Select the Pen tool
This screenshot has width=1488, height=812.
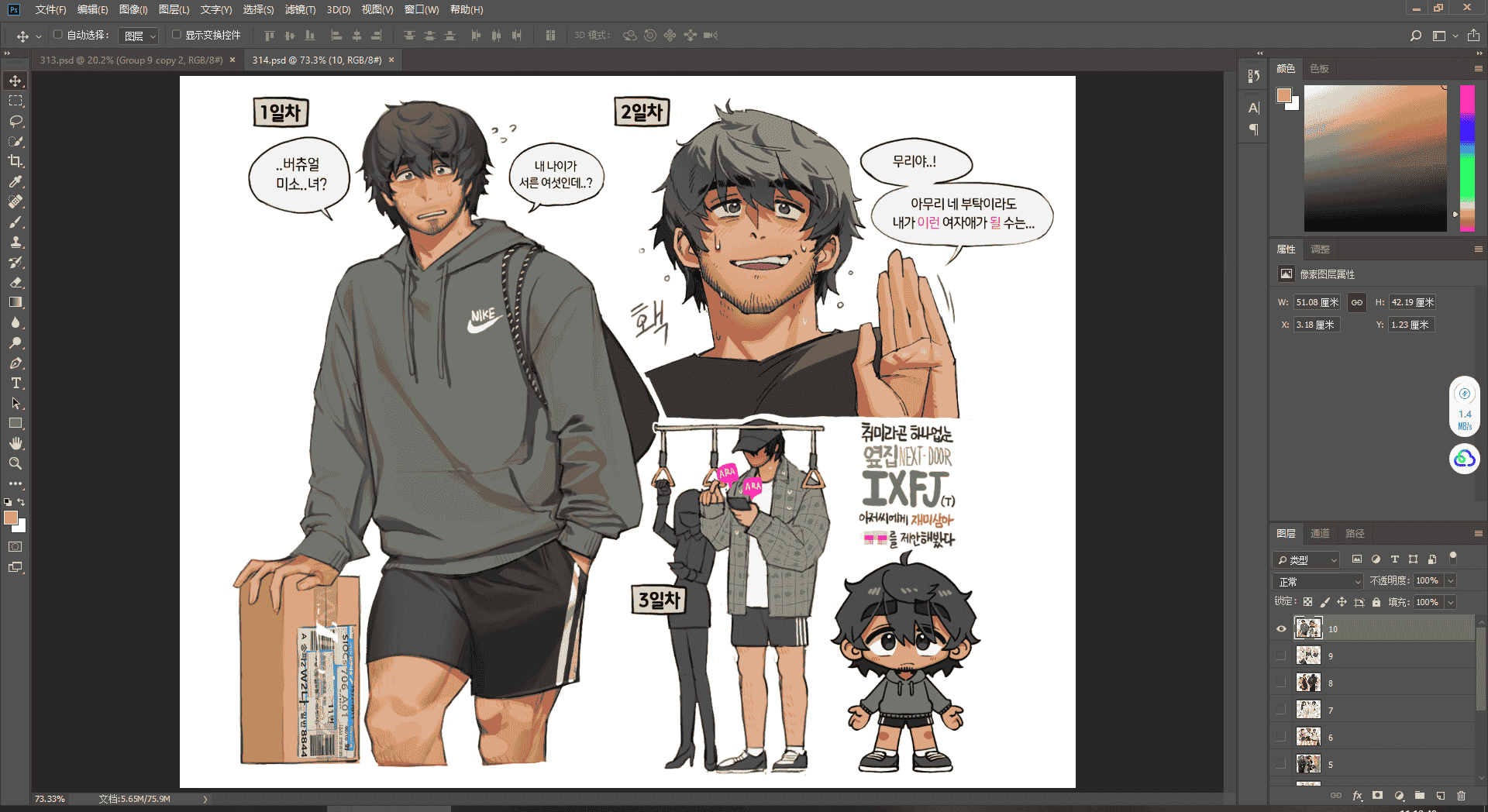point(15,363)
